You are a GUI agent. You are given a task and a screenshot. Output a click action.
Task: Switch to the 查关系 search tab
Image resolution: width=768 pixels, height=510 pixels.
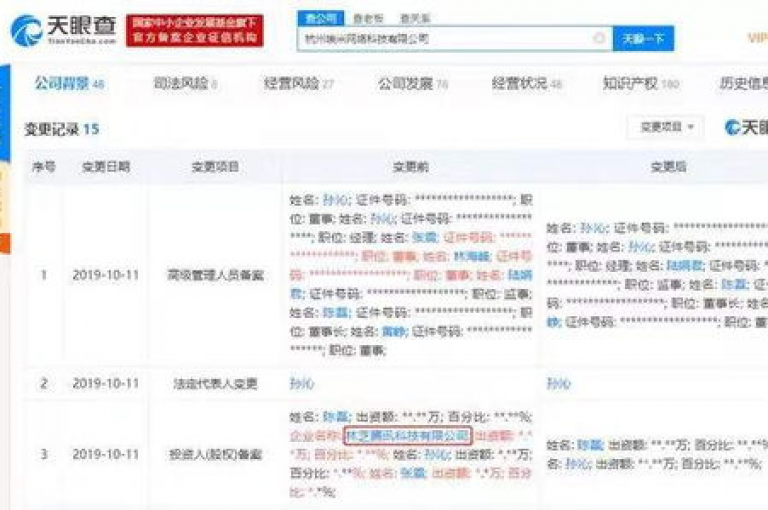(x=415, y=19)
